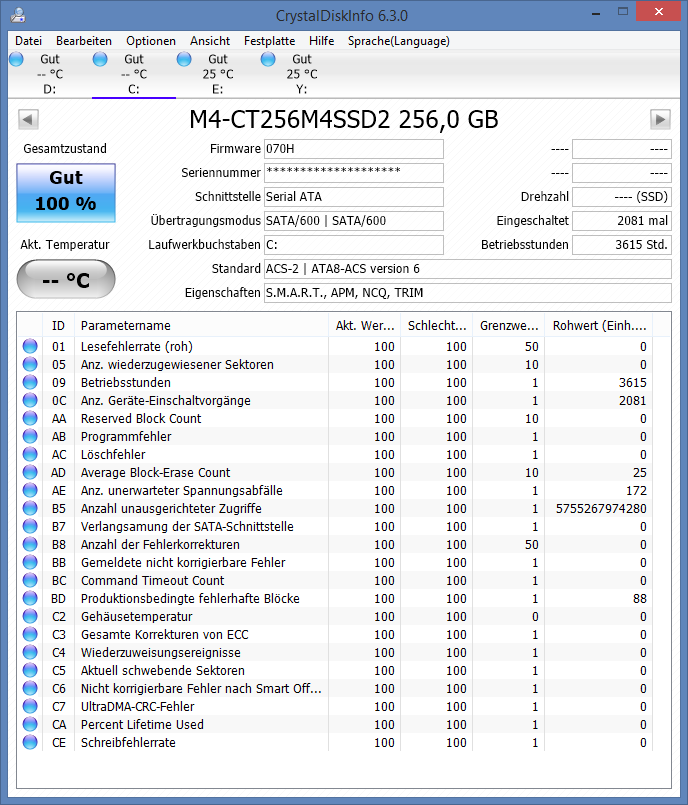Sort by the Parametername column header
The width and height of the screenshot is (688, 805).
(201, 325)
